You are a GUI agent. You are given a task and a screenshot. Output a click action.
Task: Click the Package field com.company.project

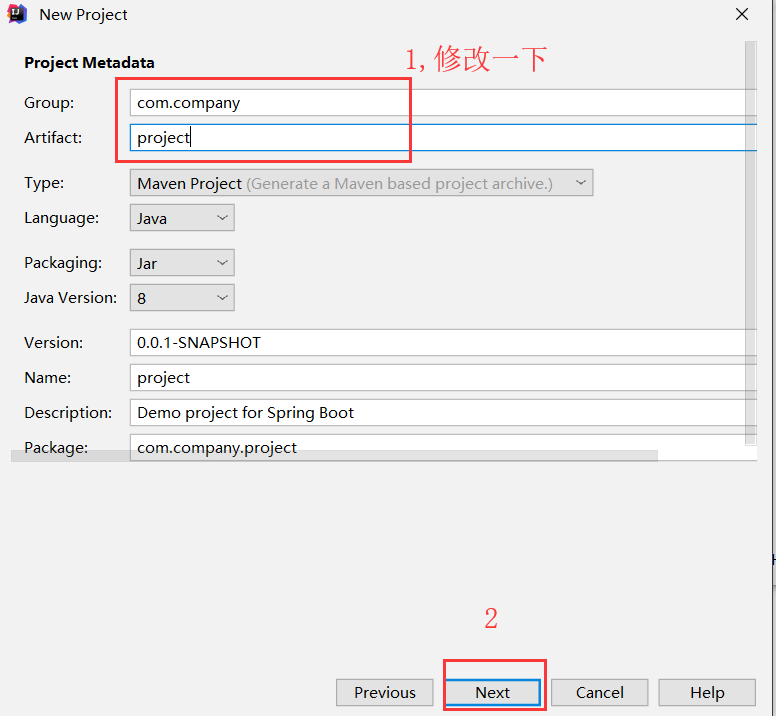(443, 447)
